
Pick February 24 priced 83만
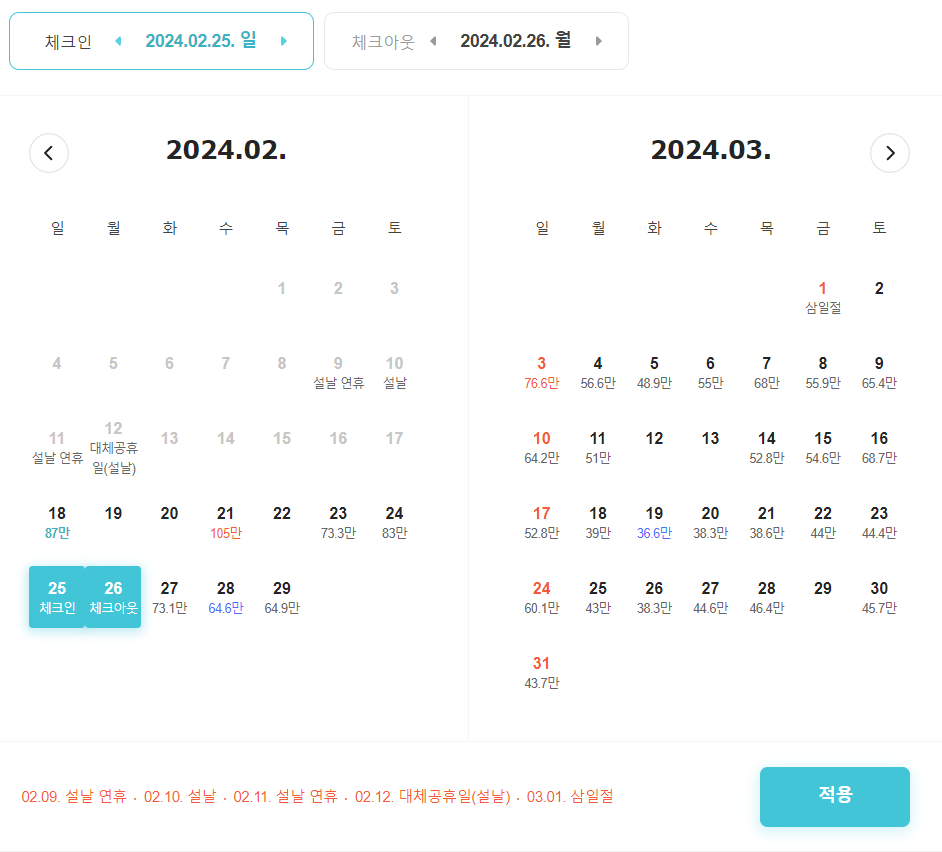[x=394, y=522]
